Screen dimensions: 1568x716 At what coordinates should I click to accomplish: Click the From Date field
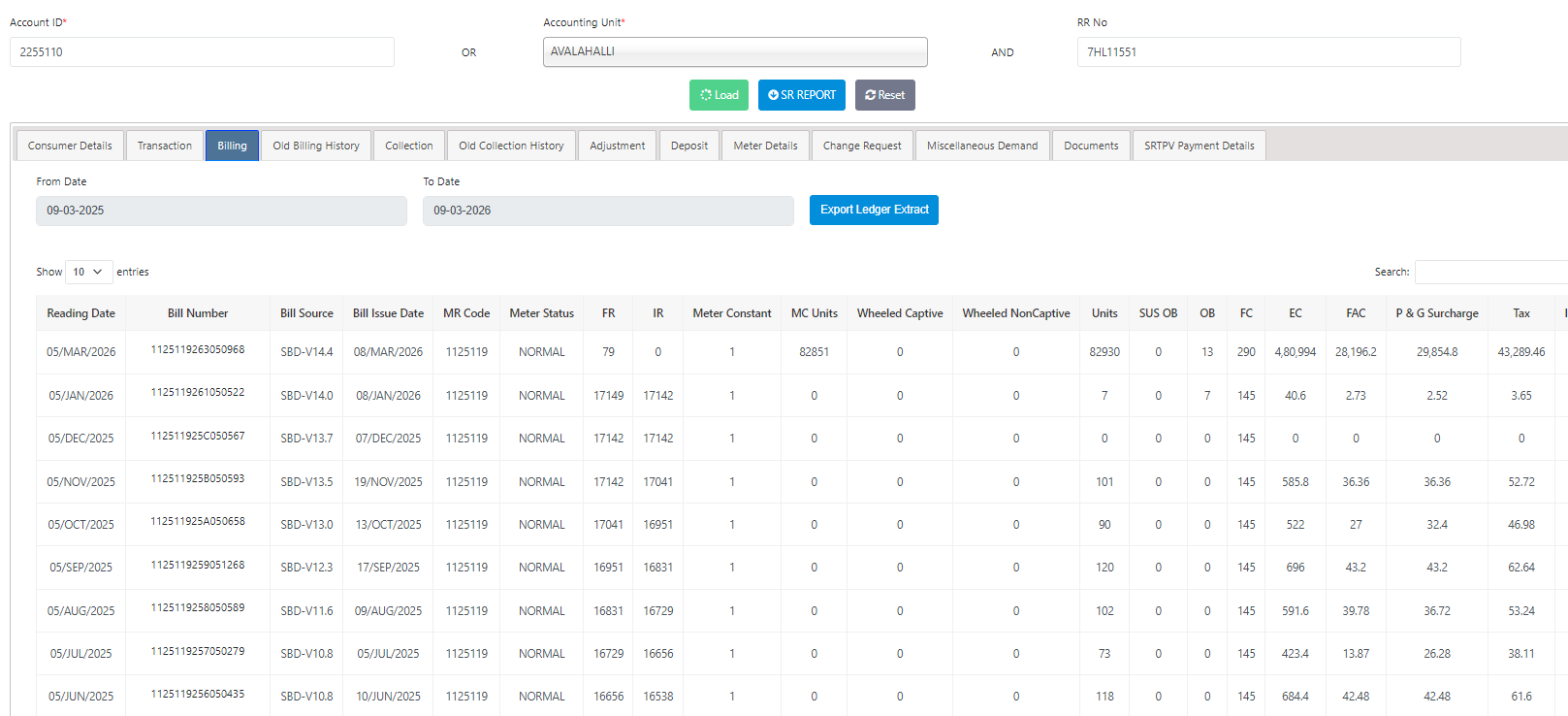pyautogui.click(x=221, y=211)
